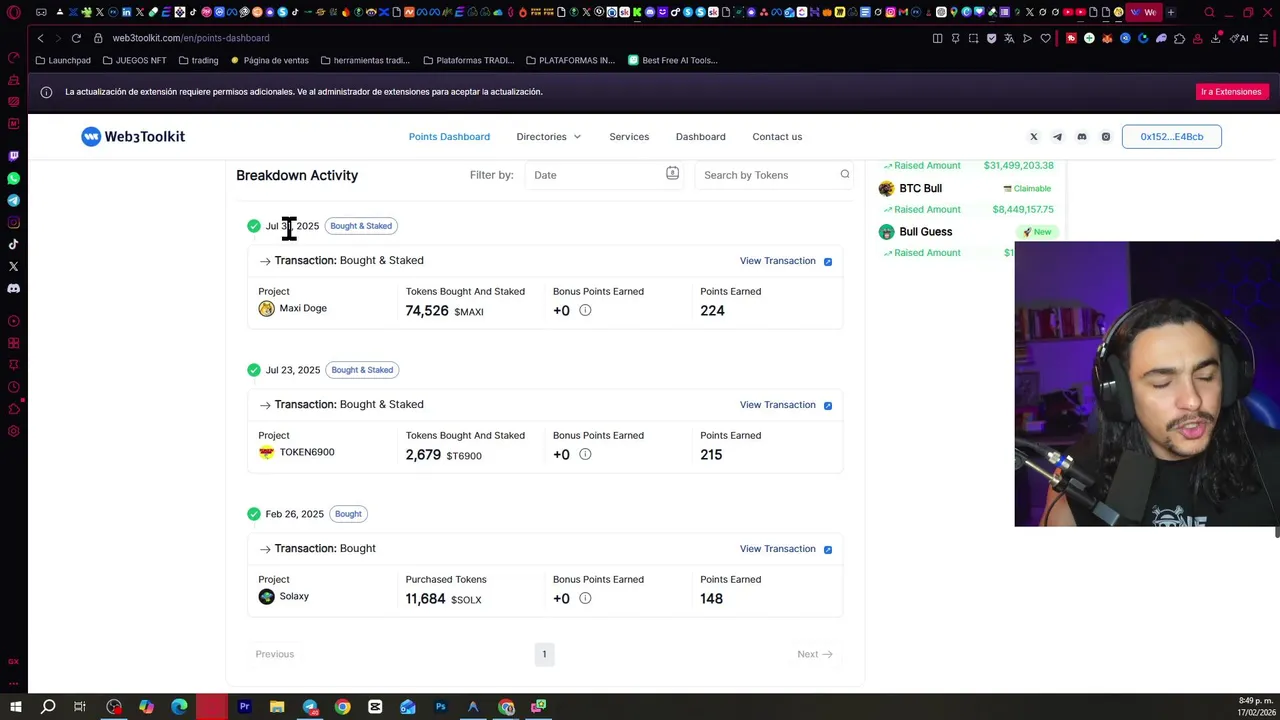Open TikTok in the Opera sidebar

click(13, 244)
